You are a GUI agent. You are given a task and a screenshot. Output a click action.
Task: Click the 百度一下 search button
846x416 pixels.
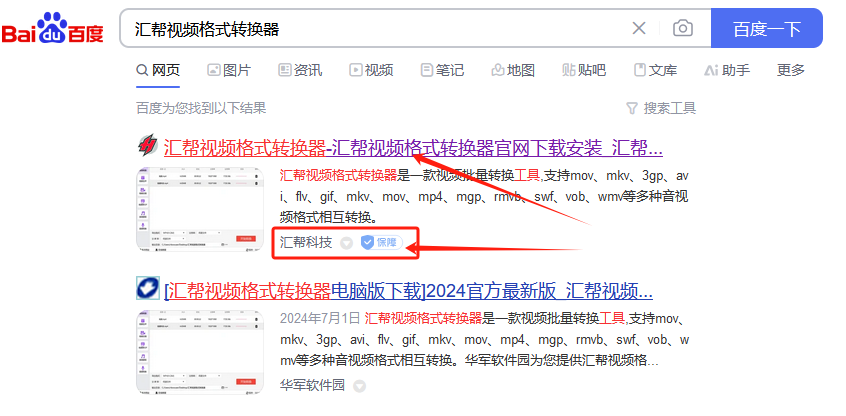point(767,28)
